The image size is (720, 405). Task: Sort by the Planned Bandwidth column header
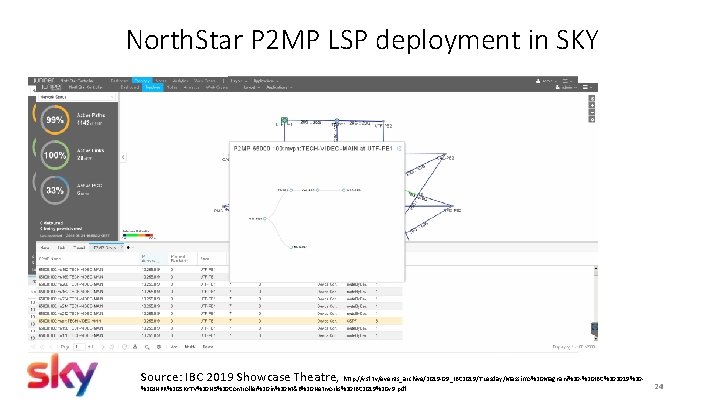pos(182,259)
